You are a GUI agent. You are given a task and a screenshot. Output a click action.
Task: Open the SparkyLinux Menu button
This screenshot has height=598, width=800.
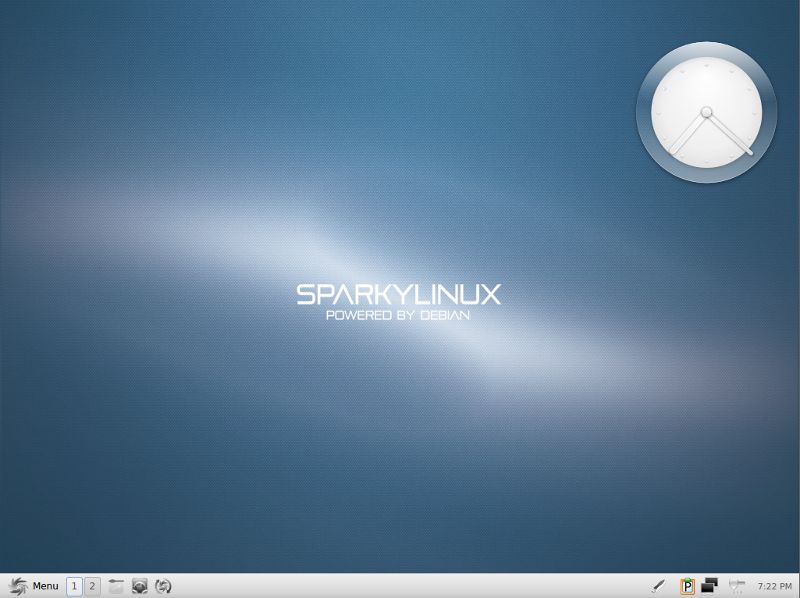click(34, 586)
